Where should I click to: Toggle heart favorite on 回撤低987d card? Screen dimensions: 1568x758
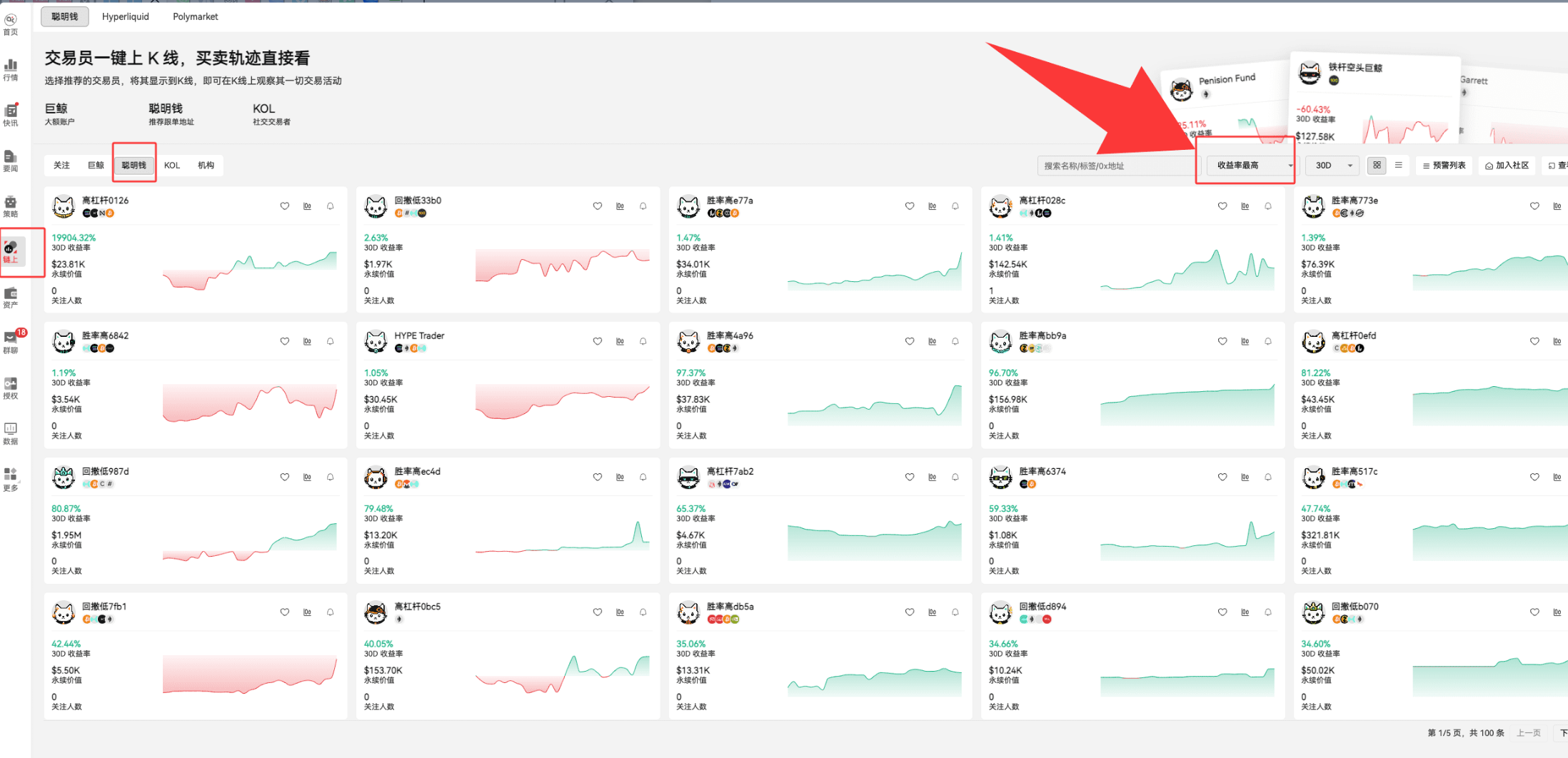point(285,477)
